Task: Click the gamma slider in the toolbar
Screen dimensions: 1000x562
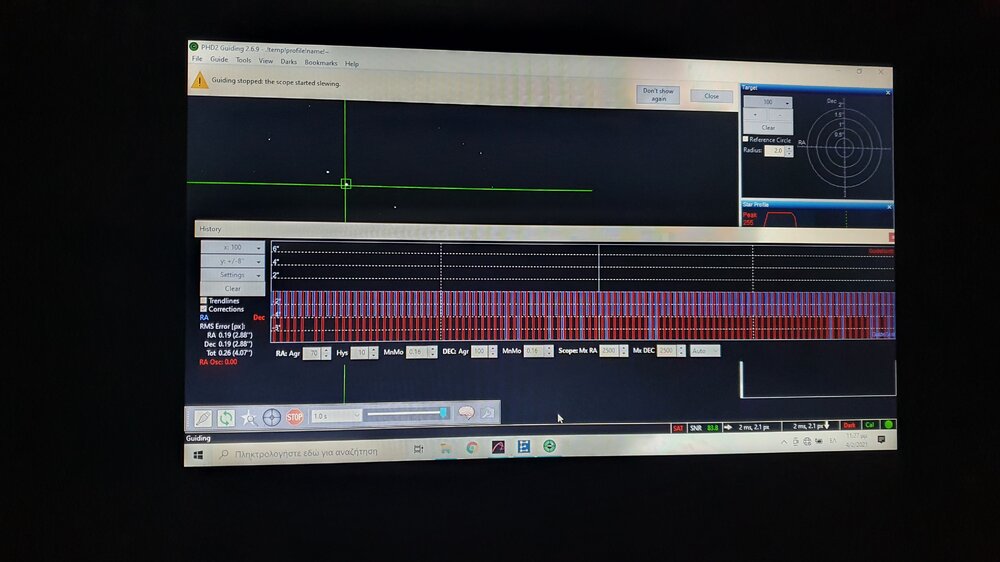Action: point(405,413)
